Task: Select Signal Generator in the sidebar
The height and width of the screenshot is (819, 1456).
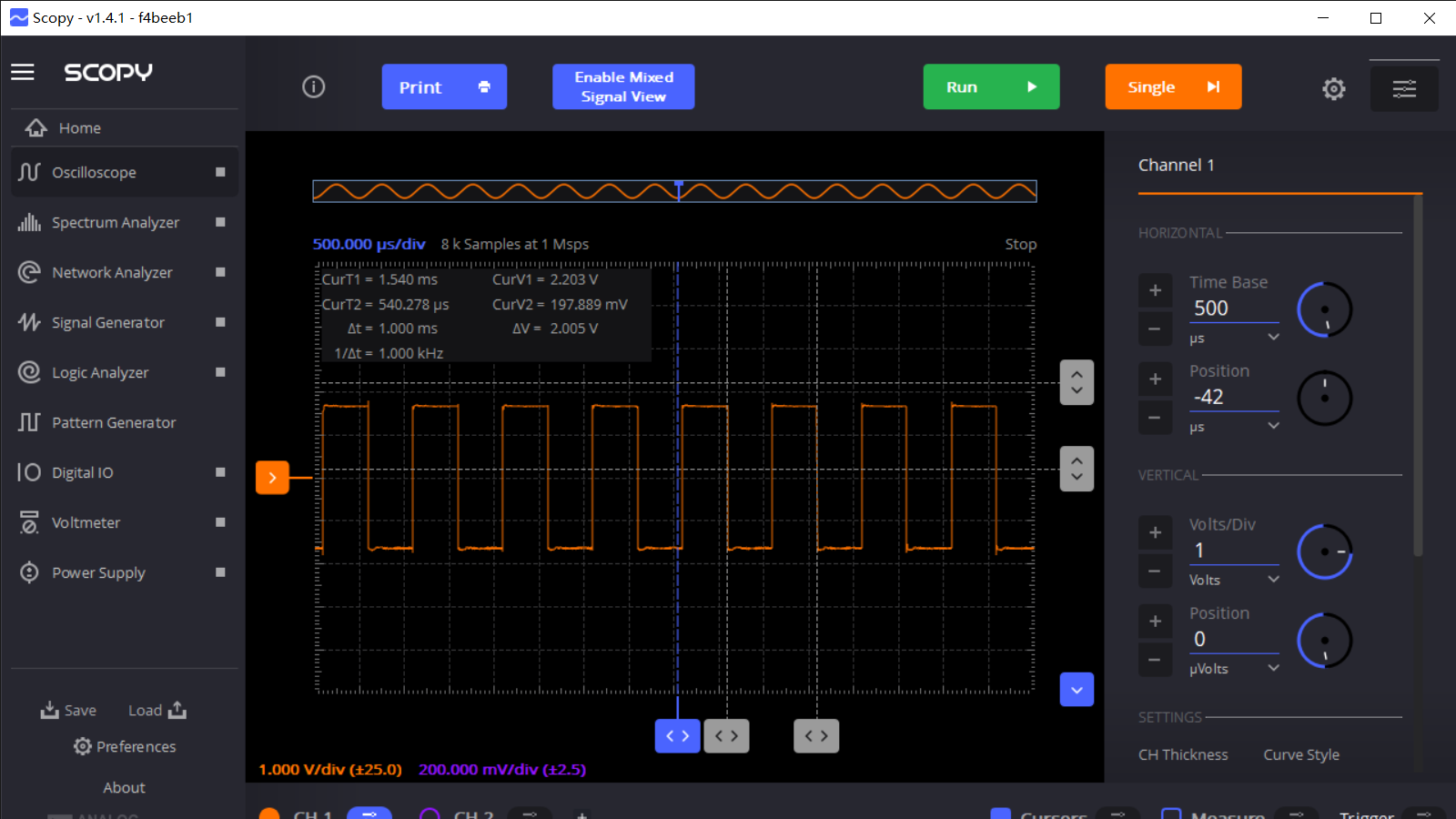Action: [125, 322]
